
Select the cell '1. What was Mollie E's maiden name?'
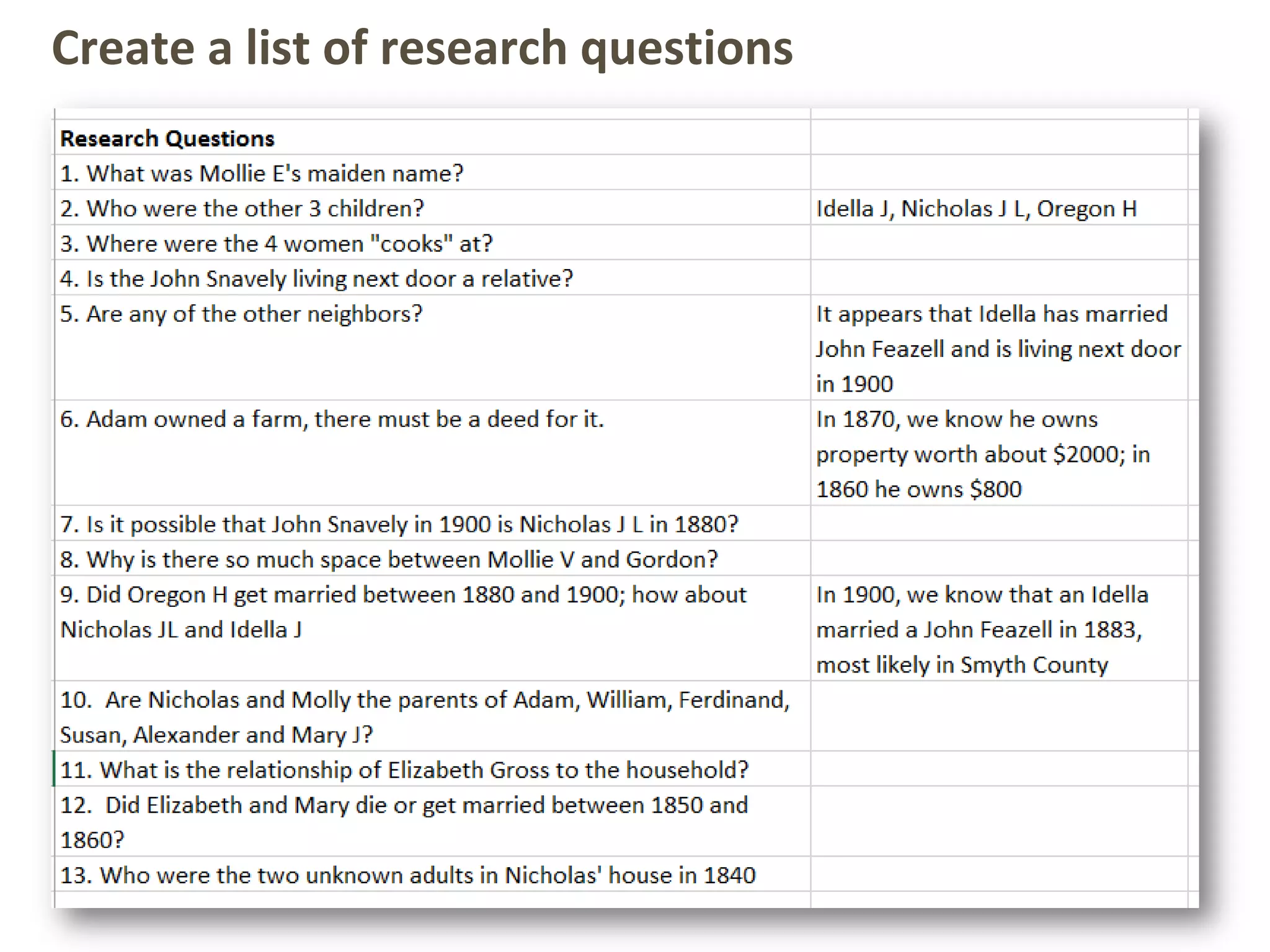[x=432, y=172]
